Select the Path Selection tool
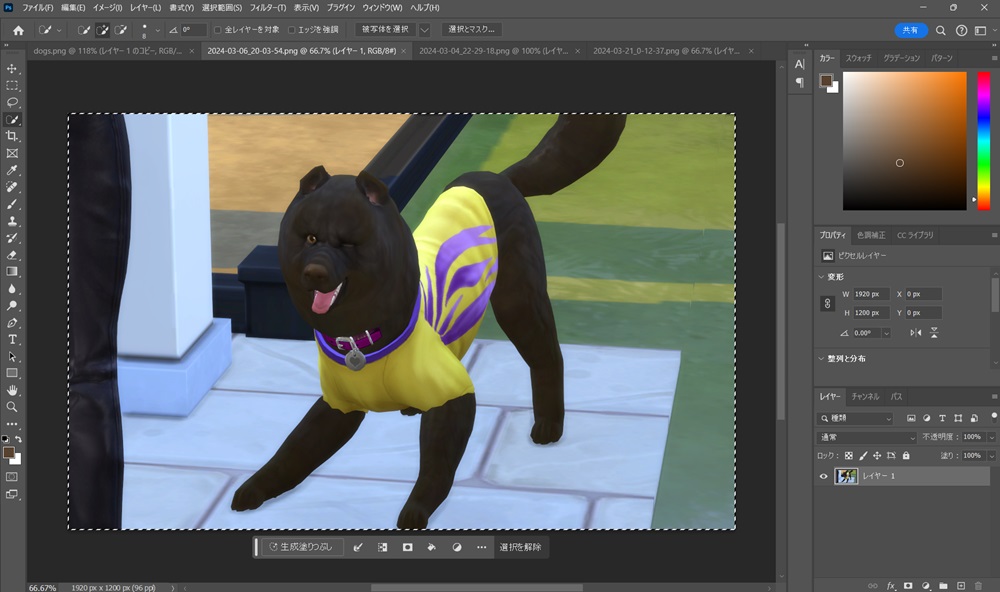This screenshot has width=1000, height=592. (12, 357)
